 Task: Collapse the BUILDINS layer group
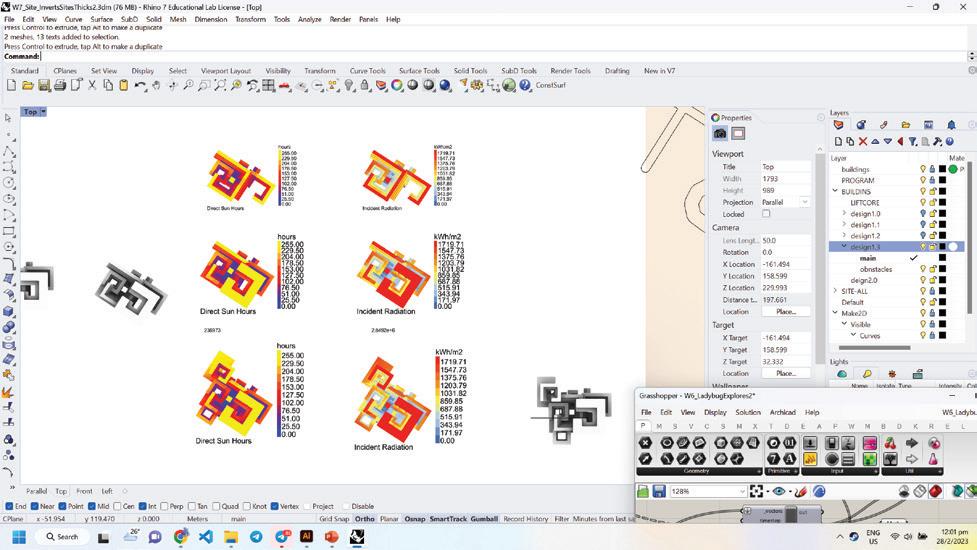click(x=835, y=191)
